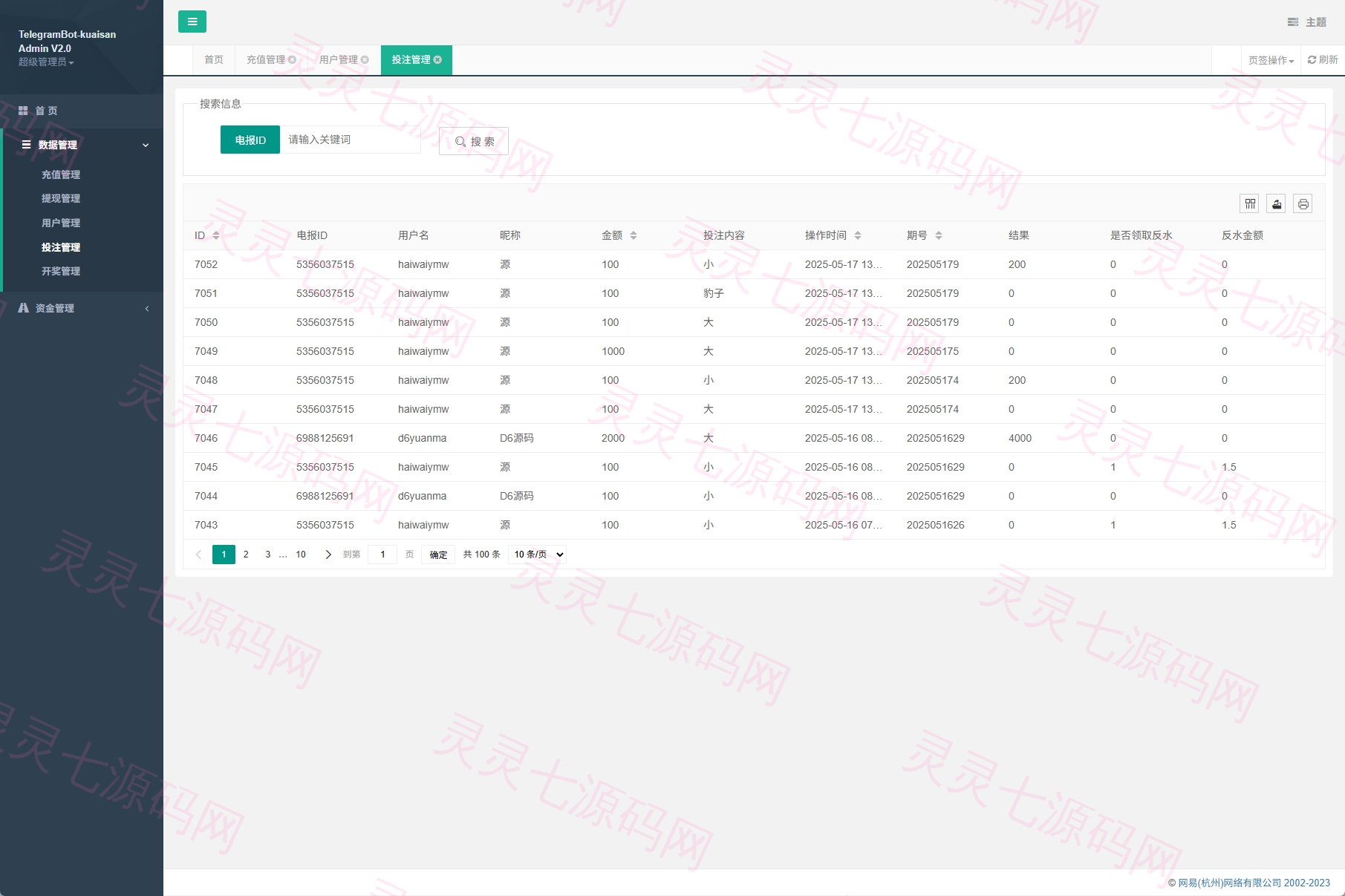Click the jump-to-page number field
This screenshot has width=1345, height=896.
tap(382, 555)
